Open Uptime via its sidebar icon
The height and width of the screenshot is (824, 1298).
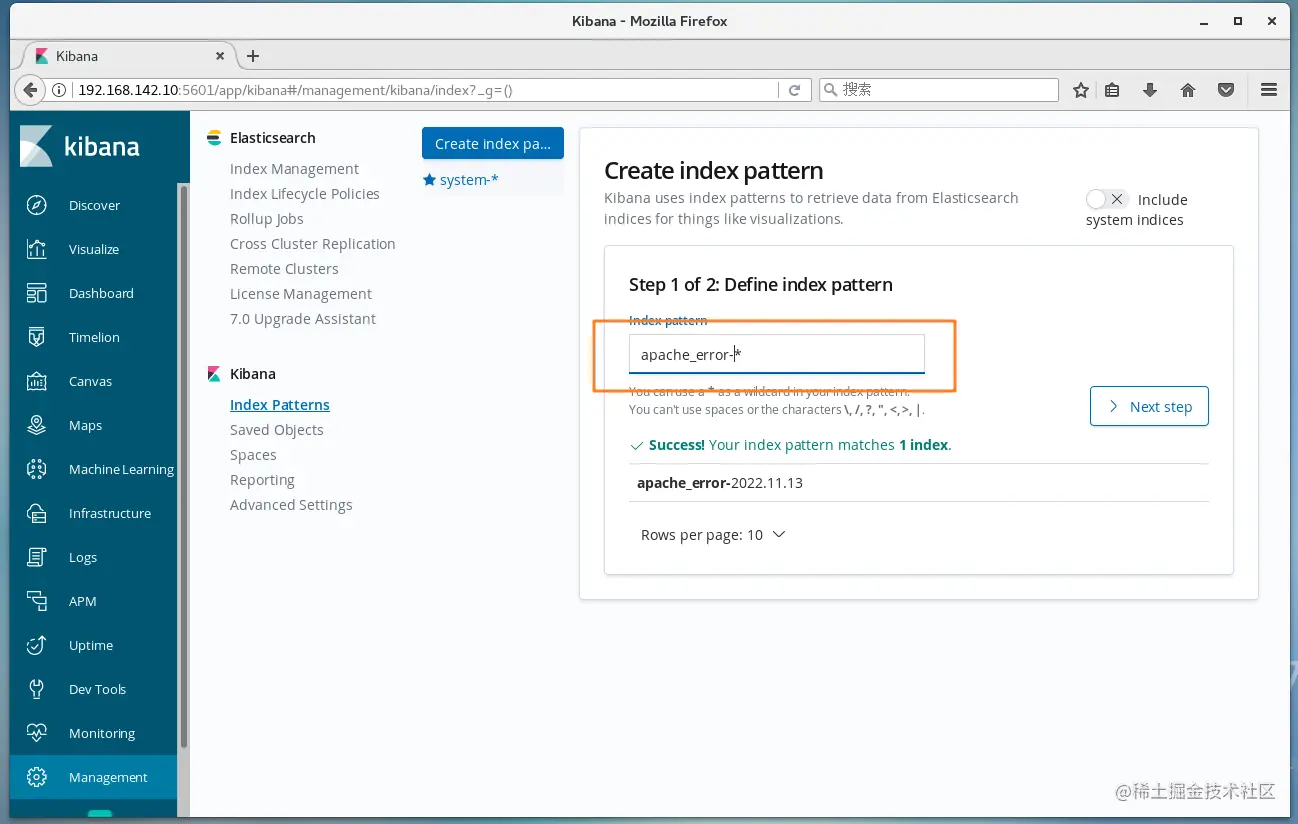pos(37,645)
